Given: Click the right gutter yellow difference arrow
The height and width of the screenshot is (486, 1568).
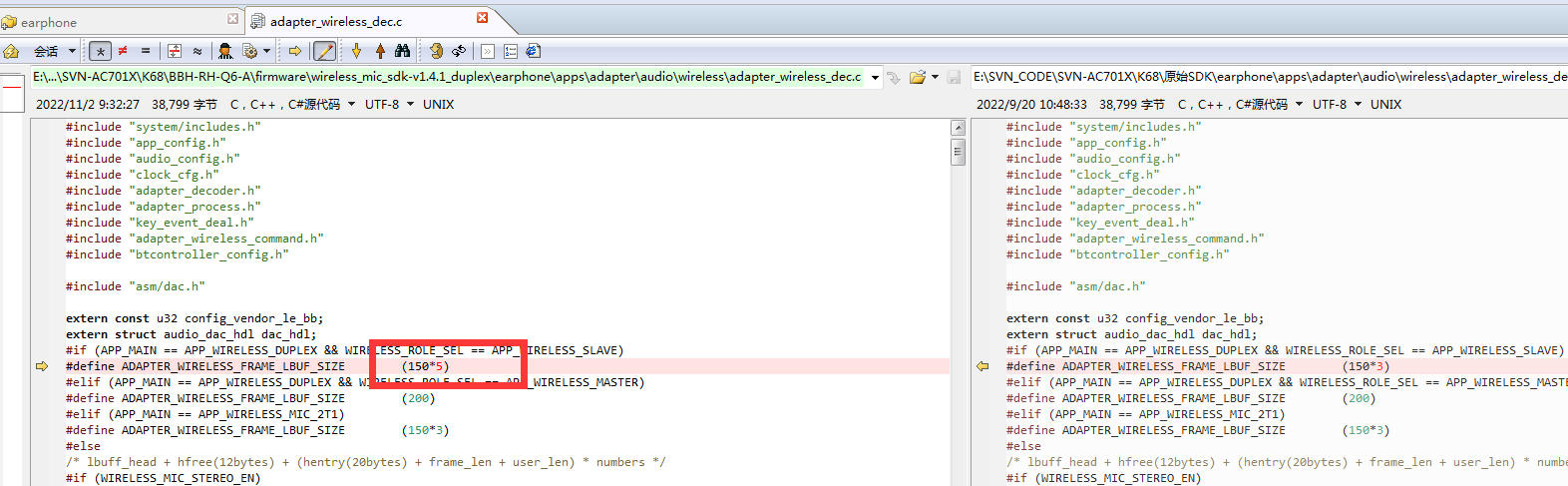Looking at the screenshot, I should point(982,366).
